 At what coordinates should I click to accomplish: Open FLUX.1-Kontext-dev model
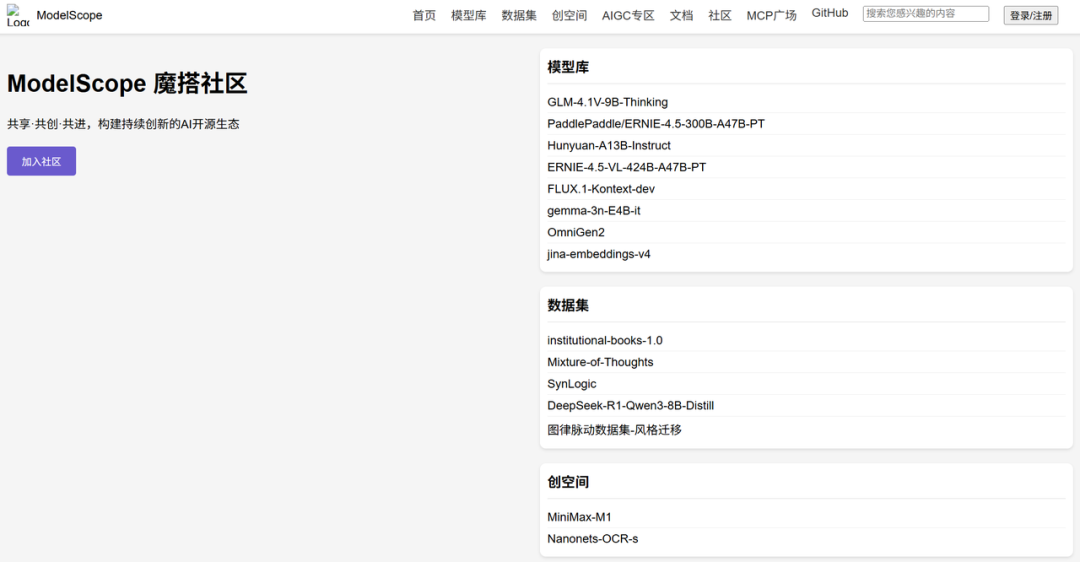[x=601, y=189]
